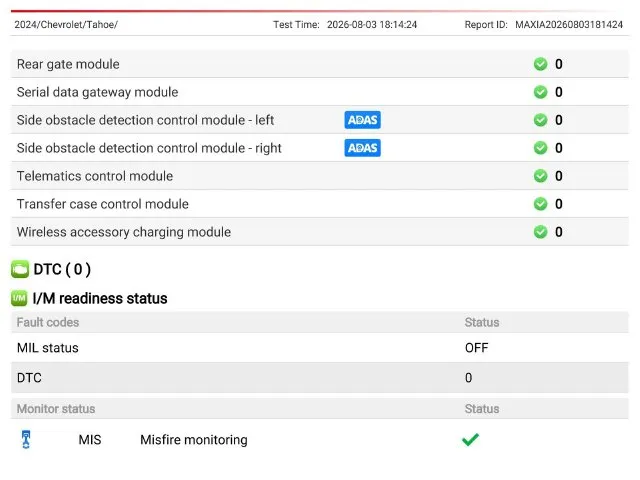
Task: Select Side obstacle detection control module - right
Action: 320,148
